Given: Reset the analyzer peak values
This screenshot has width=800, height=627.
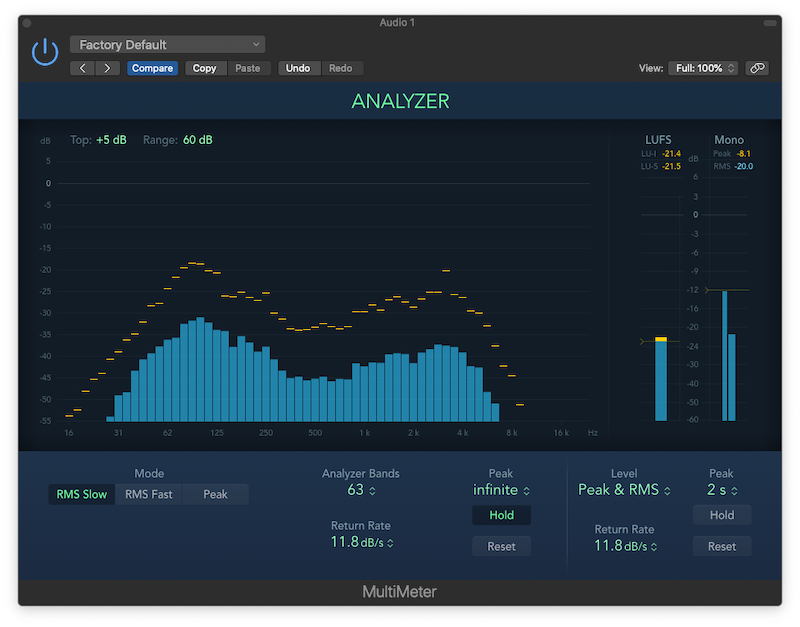Looking at the screenshot, I should tap(502, 546).
